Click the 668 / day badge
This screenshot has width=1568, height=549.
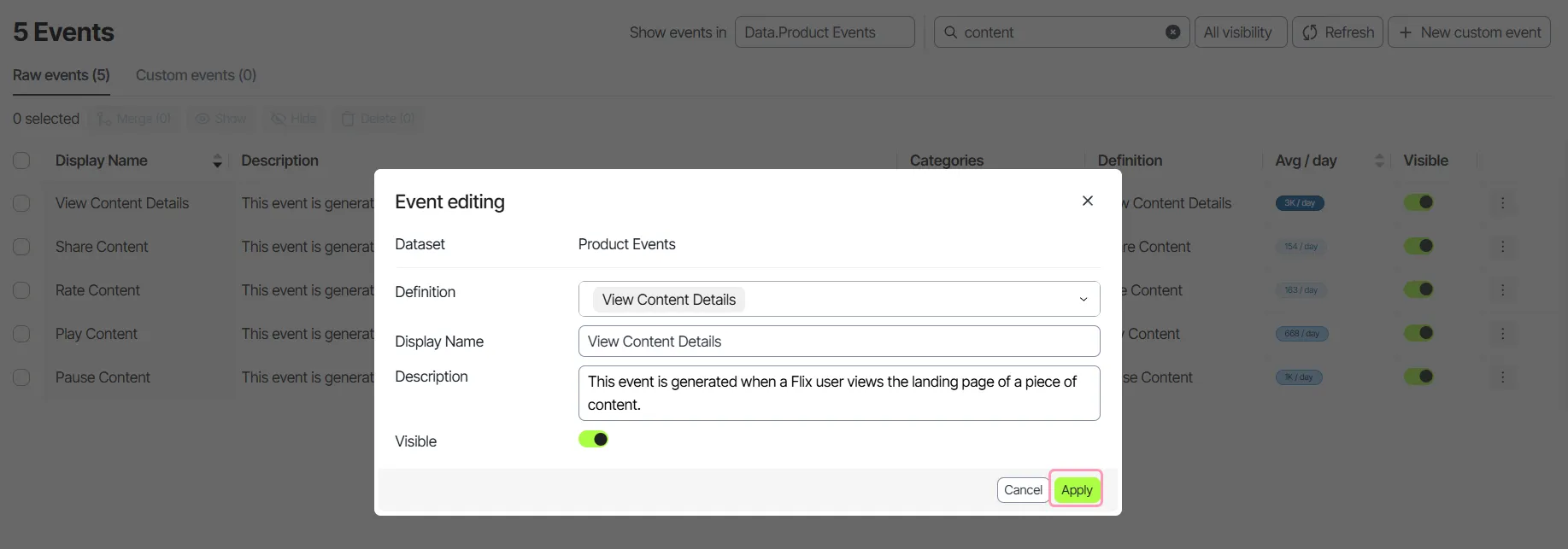coord(1301,334)
